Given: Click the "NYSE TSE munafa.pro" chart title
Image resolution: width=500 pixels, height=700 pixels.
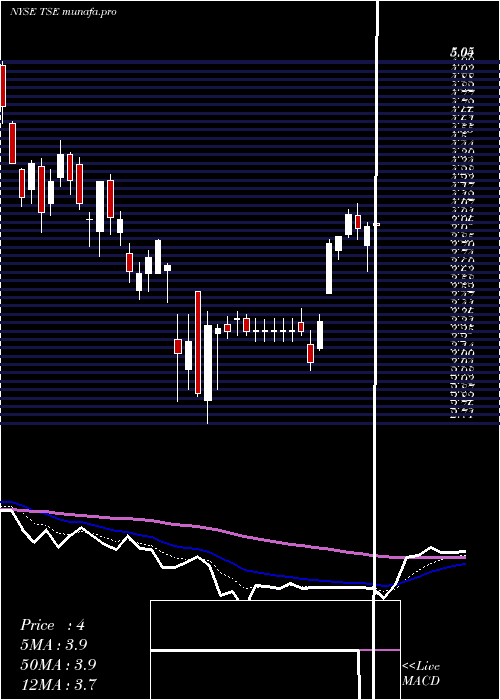Looking at the screenshot, I should (63, 12).
